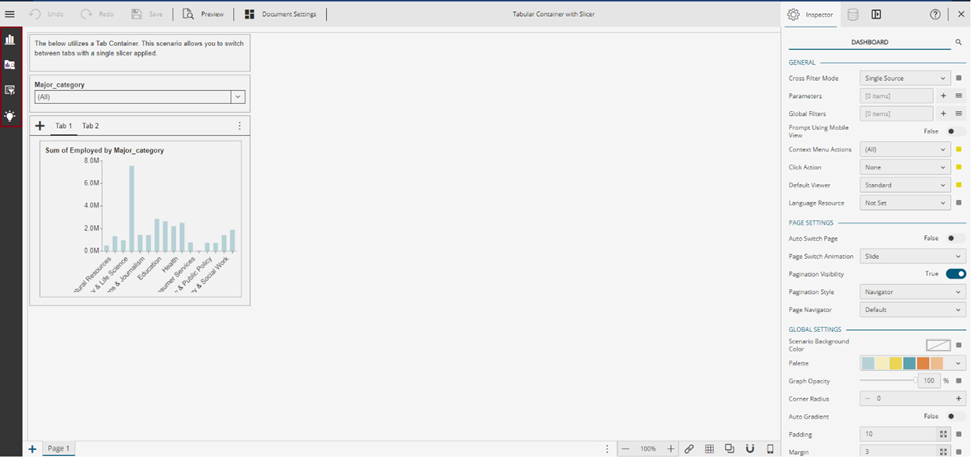The image size is (973, 458).
Task: Open the Page Switch Animation dropdown
Action: coord(912,256)
